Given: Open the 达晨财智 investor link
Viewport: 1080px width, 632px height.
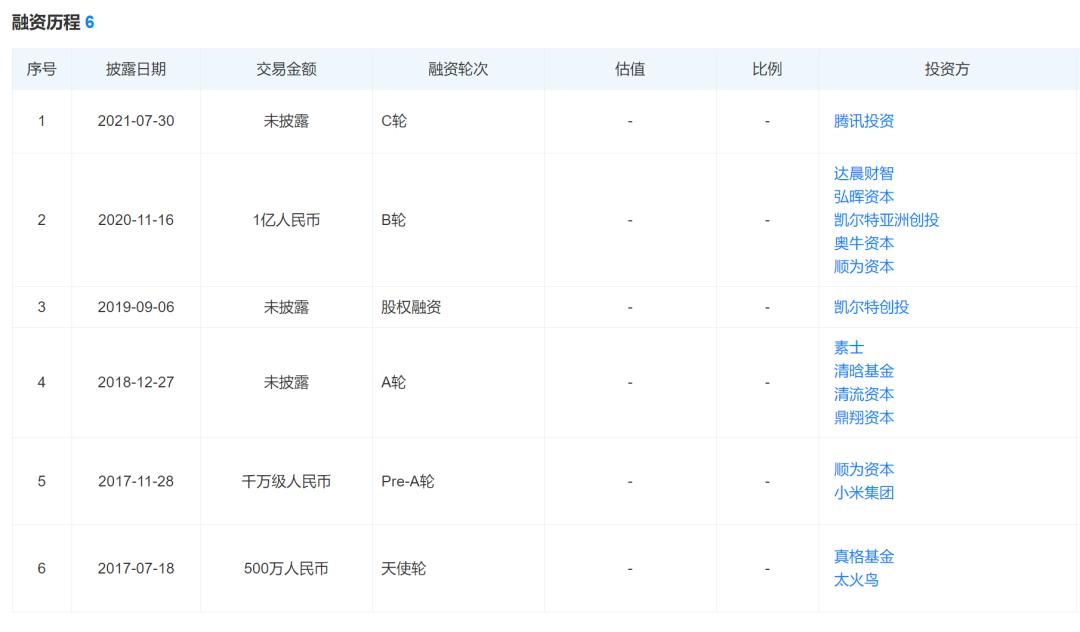Looking at the screenshot, I should 864,173.
